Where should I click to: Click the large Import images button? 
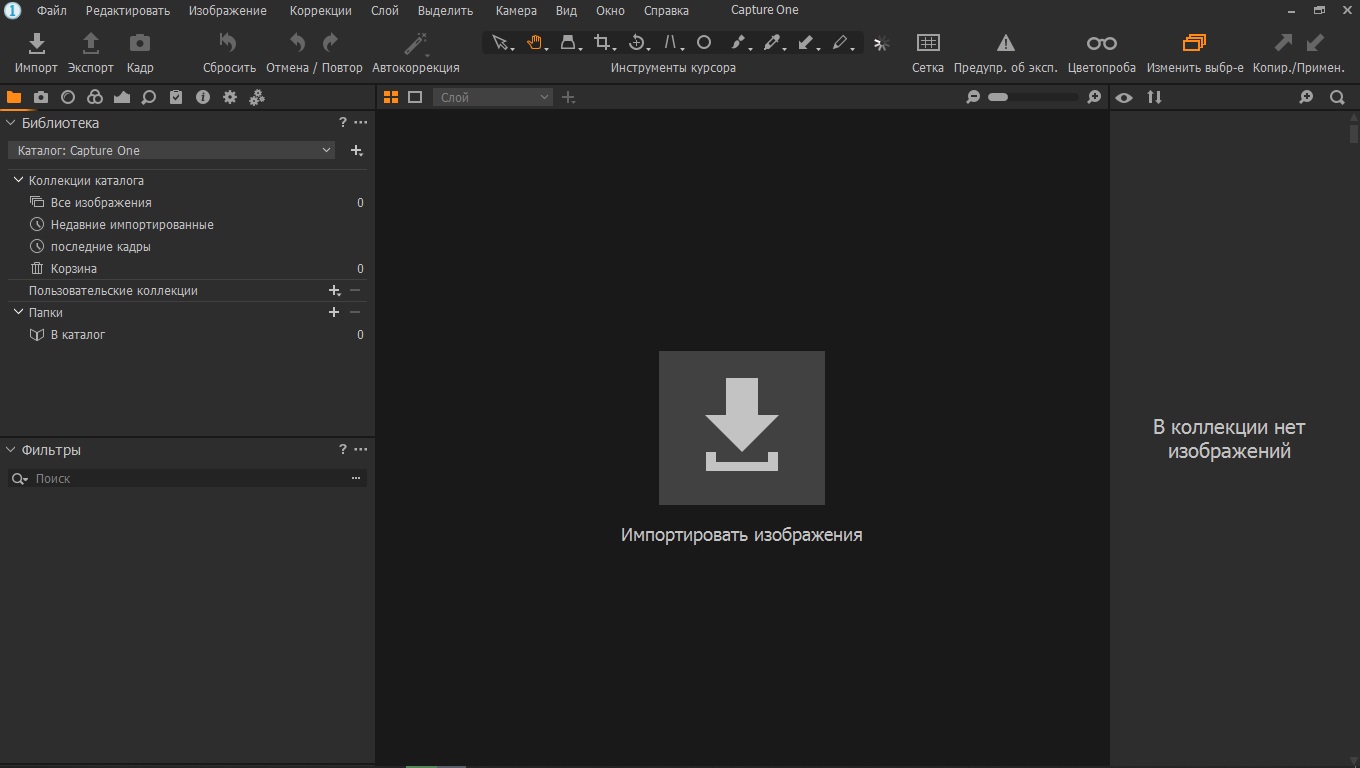tap(741, 428)
